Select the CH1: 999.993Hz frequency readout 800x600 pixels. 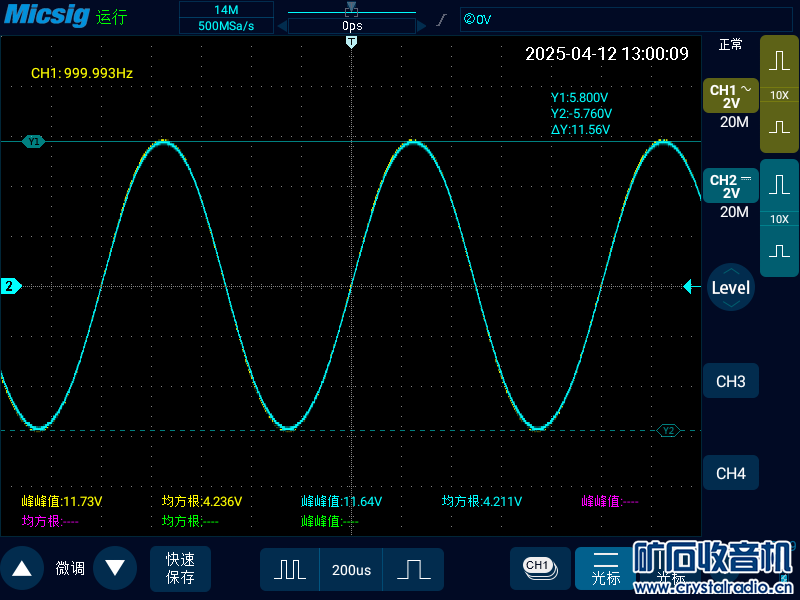(x=82, y=73)
